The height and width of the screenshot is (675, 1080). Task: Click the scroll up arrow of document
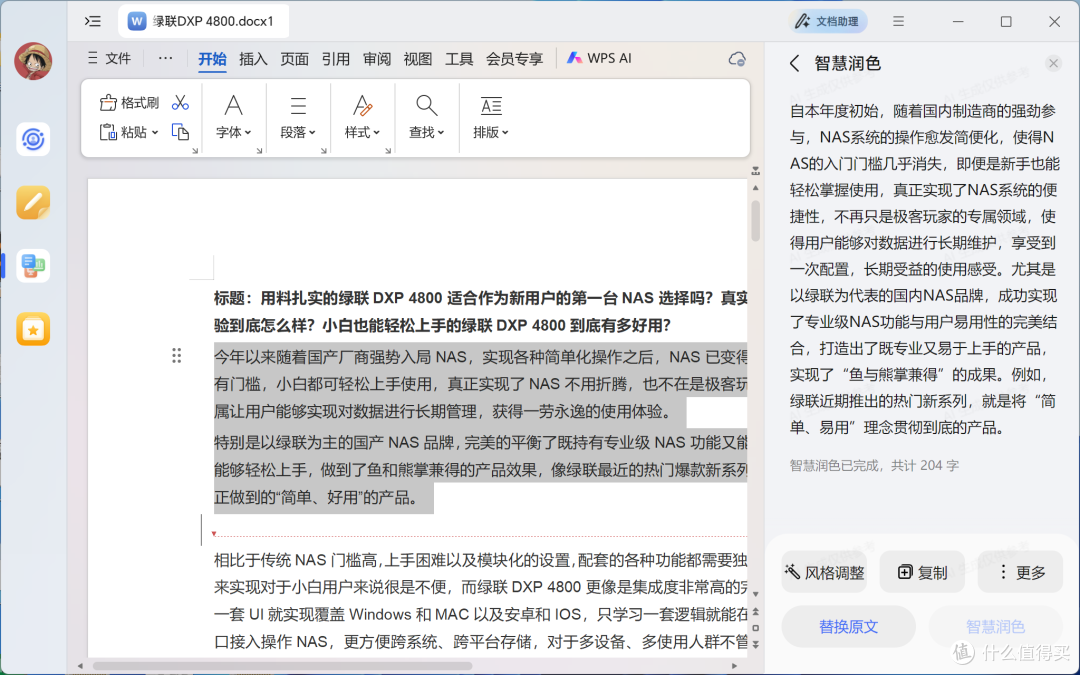point(756,187)
